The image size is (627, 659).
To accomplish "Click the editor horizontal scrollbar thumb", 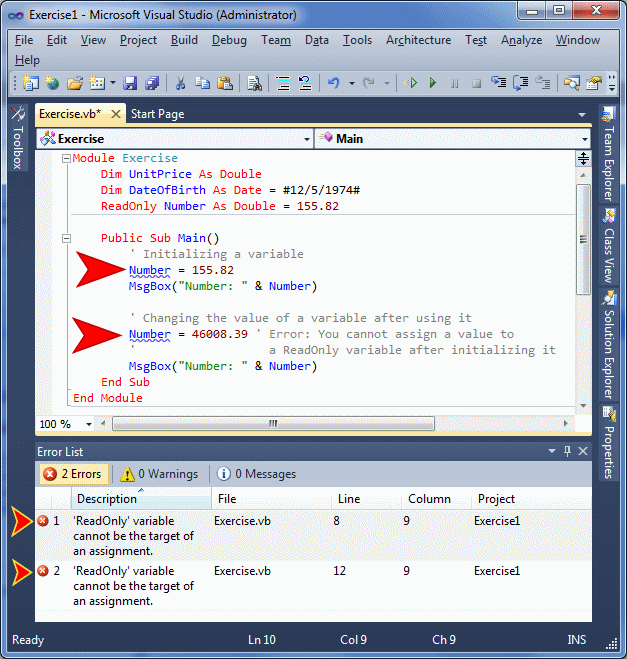I will (x=273, y=424).
